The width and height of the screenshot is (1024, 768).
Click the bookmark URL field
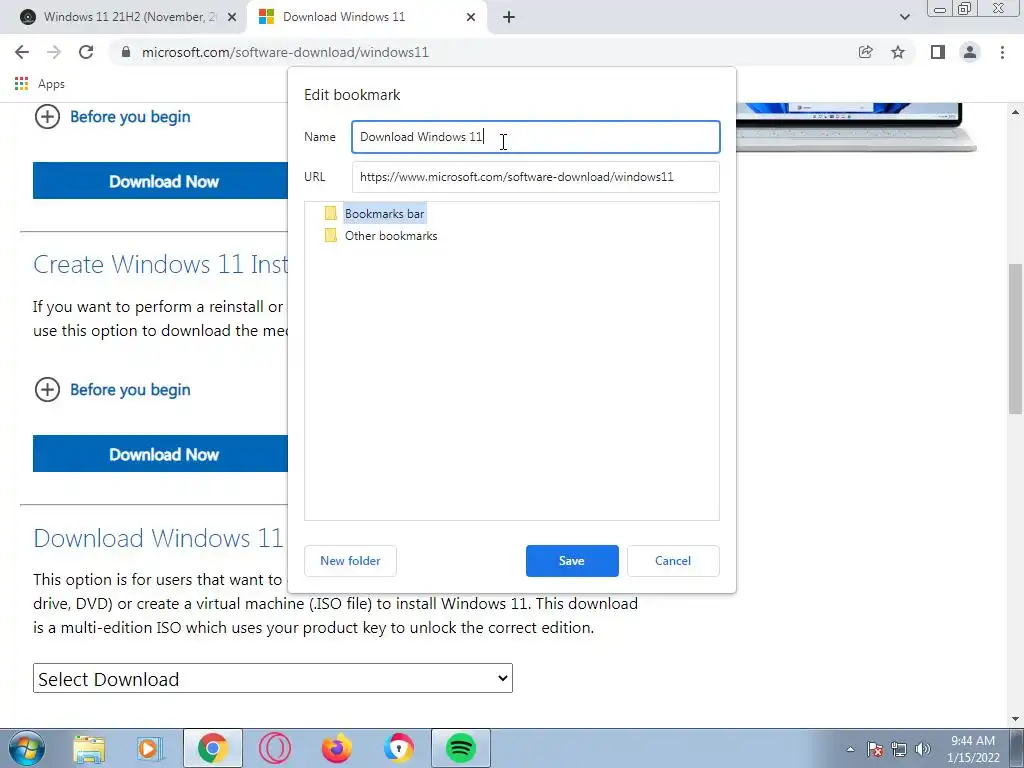point(536,177)
